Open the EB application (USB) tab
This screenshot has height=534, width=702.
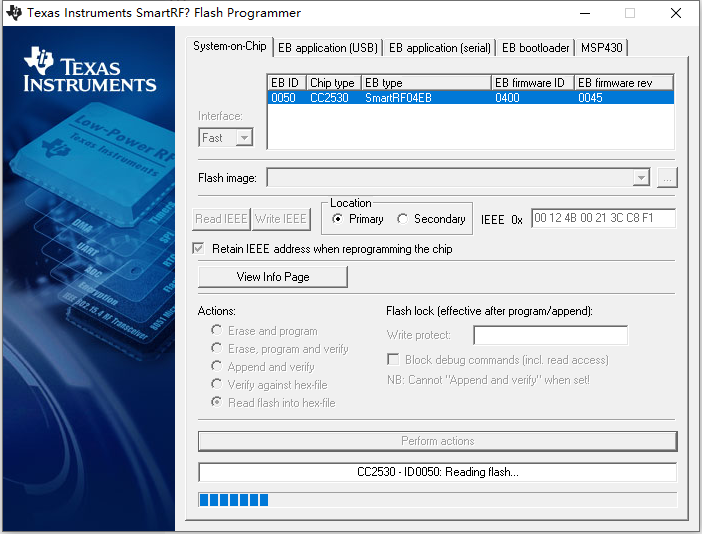tap(328, 48)
